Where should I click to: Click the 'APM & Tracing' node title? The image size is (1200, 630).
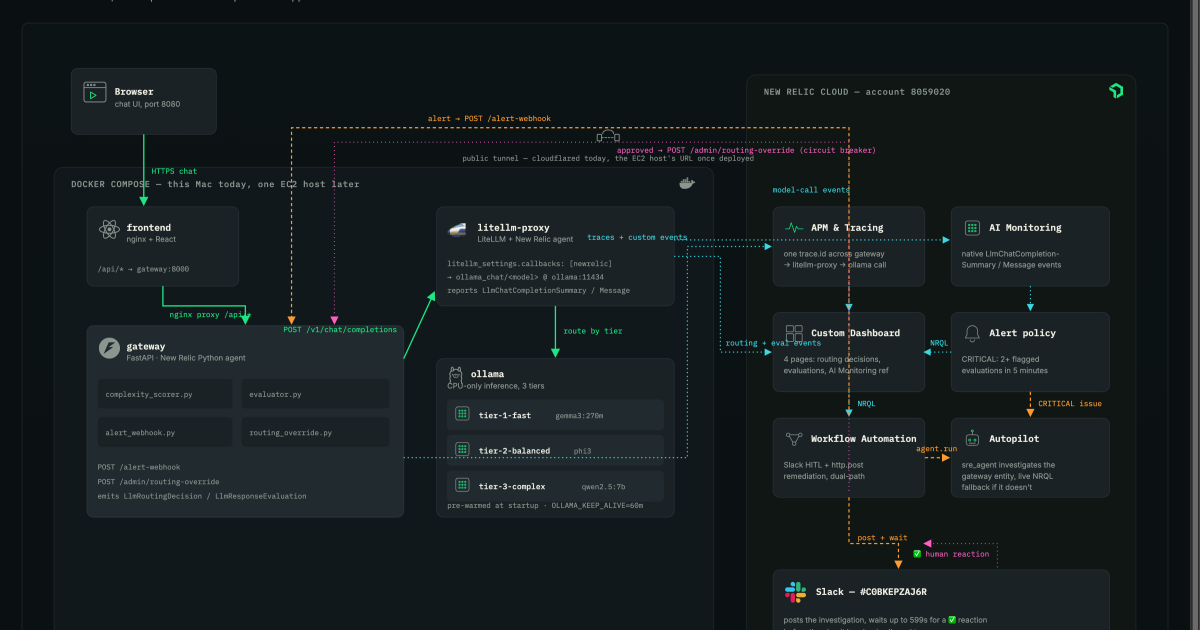coord(847,228)
